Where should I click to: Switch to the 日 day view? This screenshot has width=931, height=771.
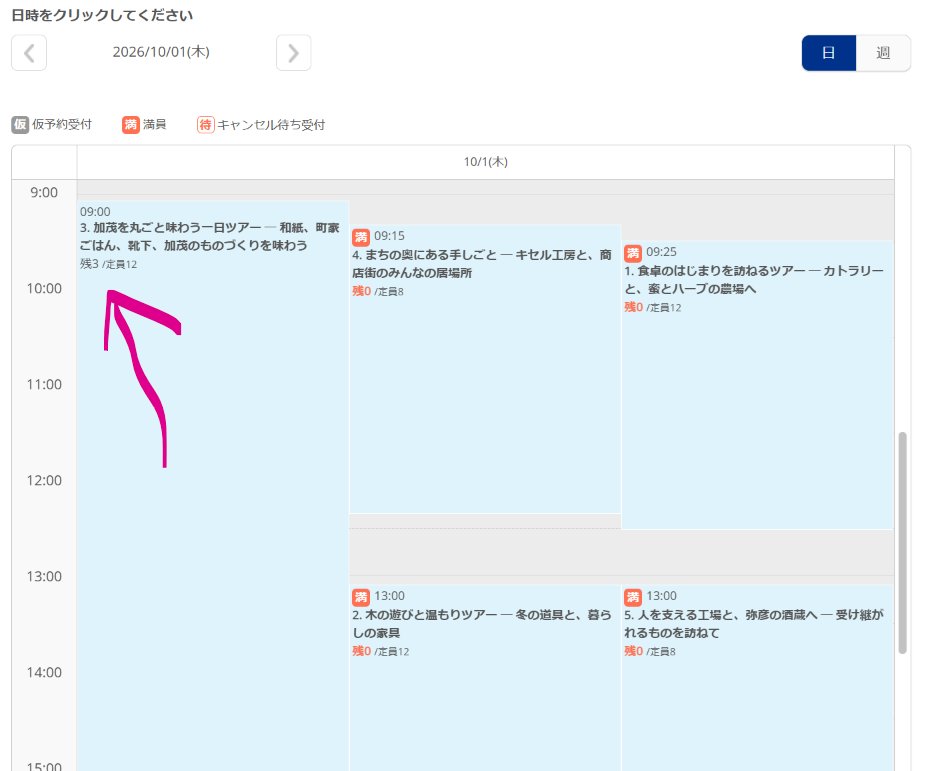tap(829, 53)
